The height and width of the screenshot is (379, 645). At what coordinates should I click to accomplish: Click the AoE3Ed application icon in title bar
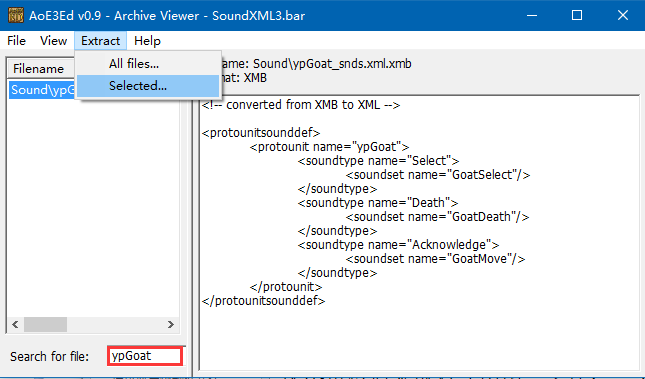(16, 15)
